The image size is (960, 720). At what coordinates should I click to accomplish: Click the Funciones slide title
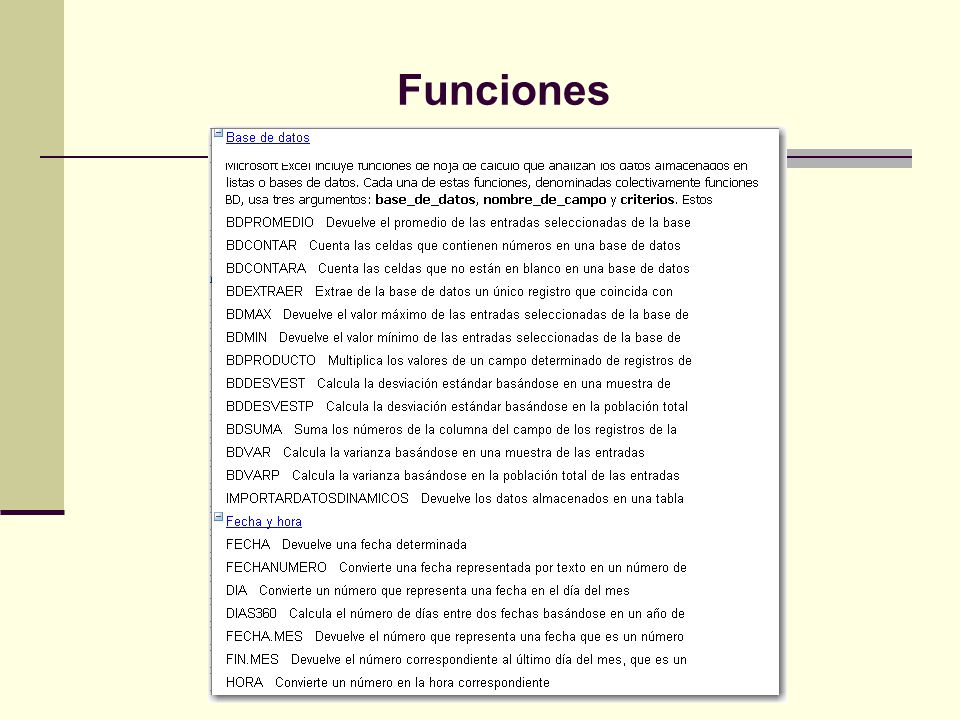tap(503, 90)
